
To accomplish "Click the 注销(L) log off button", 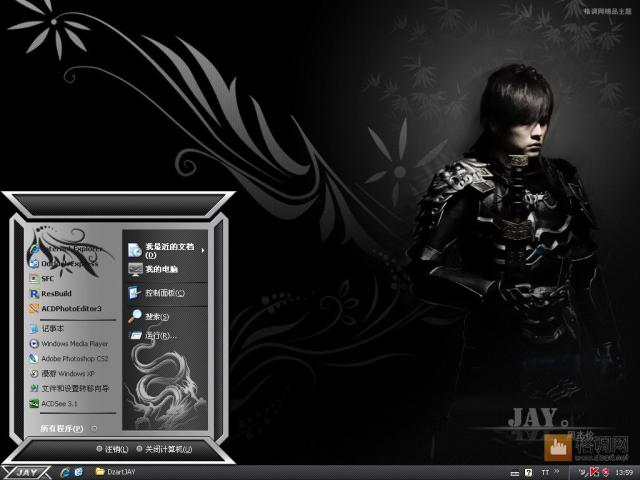I will (x=112, y=449).
